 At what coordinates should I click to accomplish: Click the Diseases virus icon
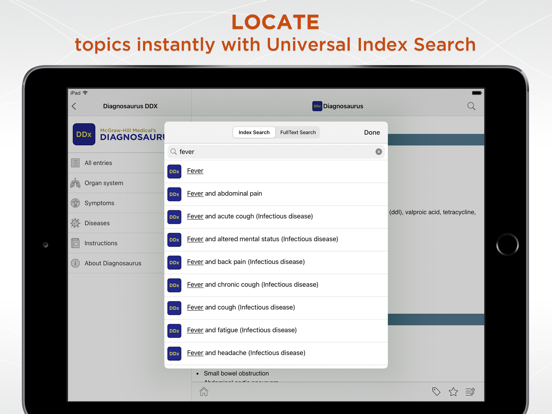click(x=75, y=223)
